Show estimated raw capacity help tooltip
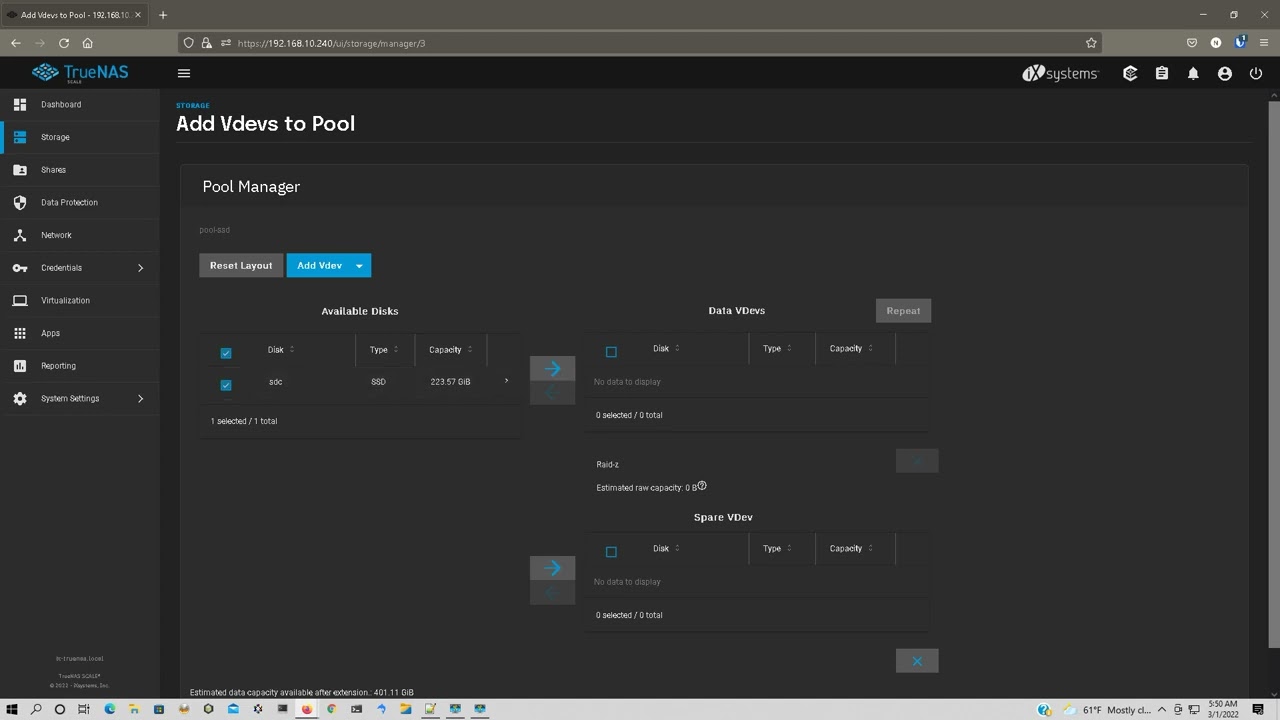This screenshot has height=720, width=1280. pyautogui.click(x=702, y=486)
